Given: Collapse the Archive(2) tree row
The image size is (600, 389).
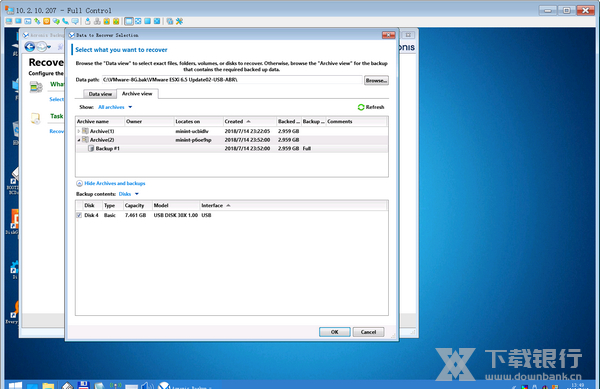Looking at the screenshot, I should click(x=79, y=140).
